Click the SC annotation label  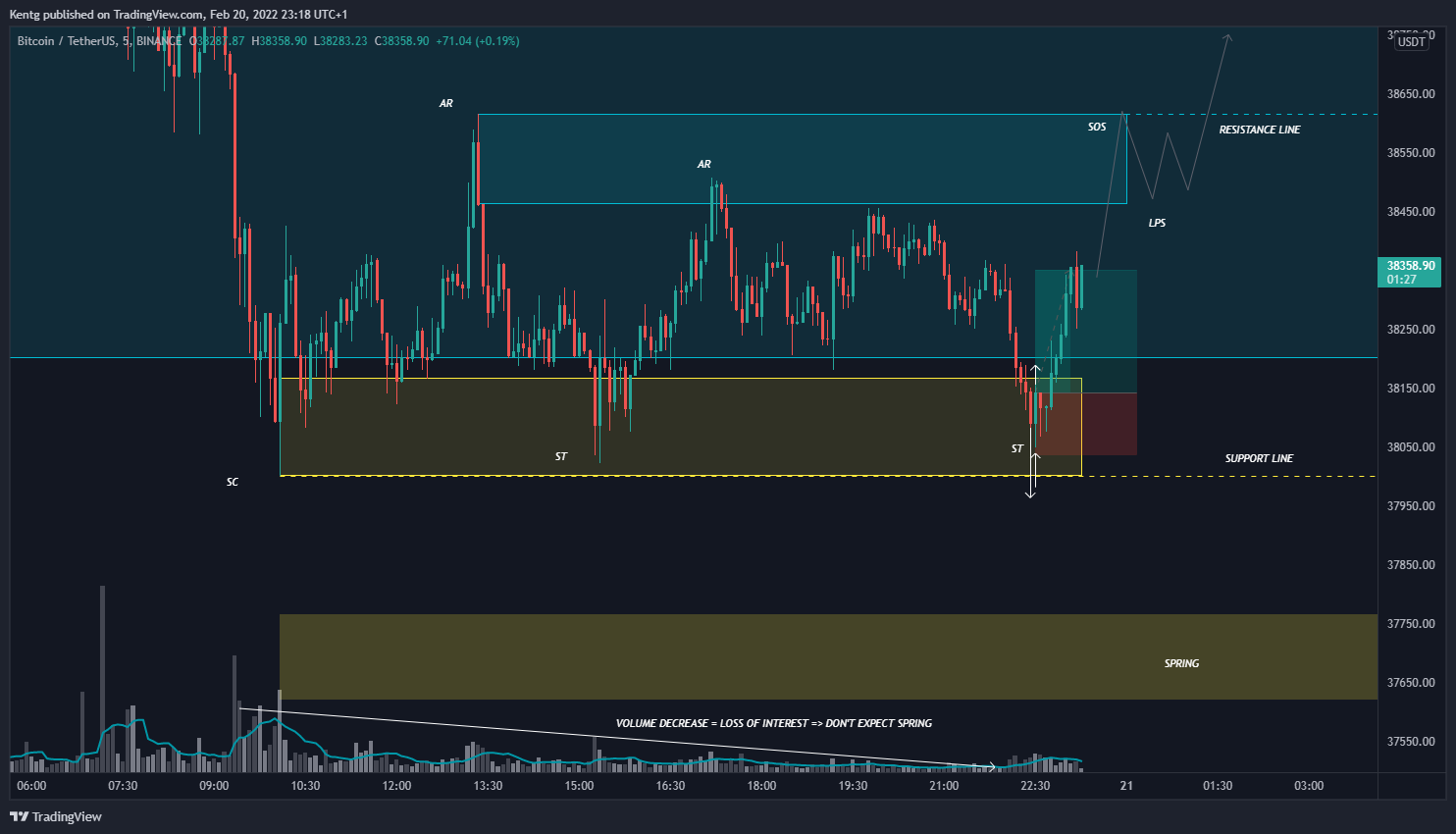coord(233,482)
